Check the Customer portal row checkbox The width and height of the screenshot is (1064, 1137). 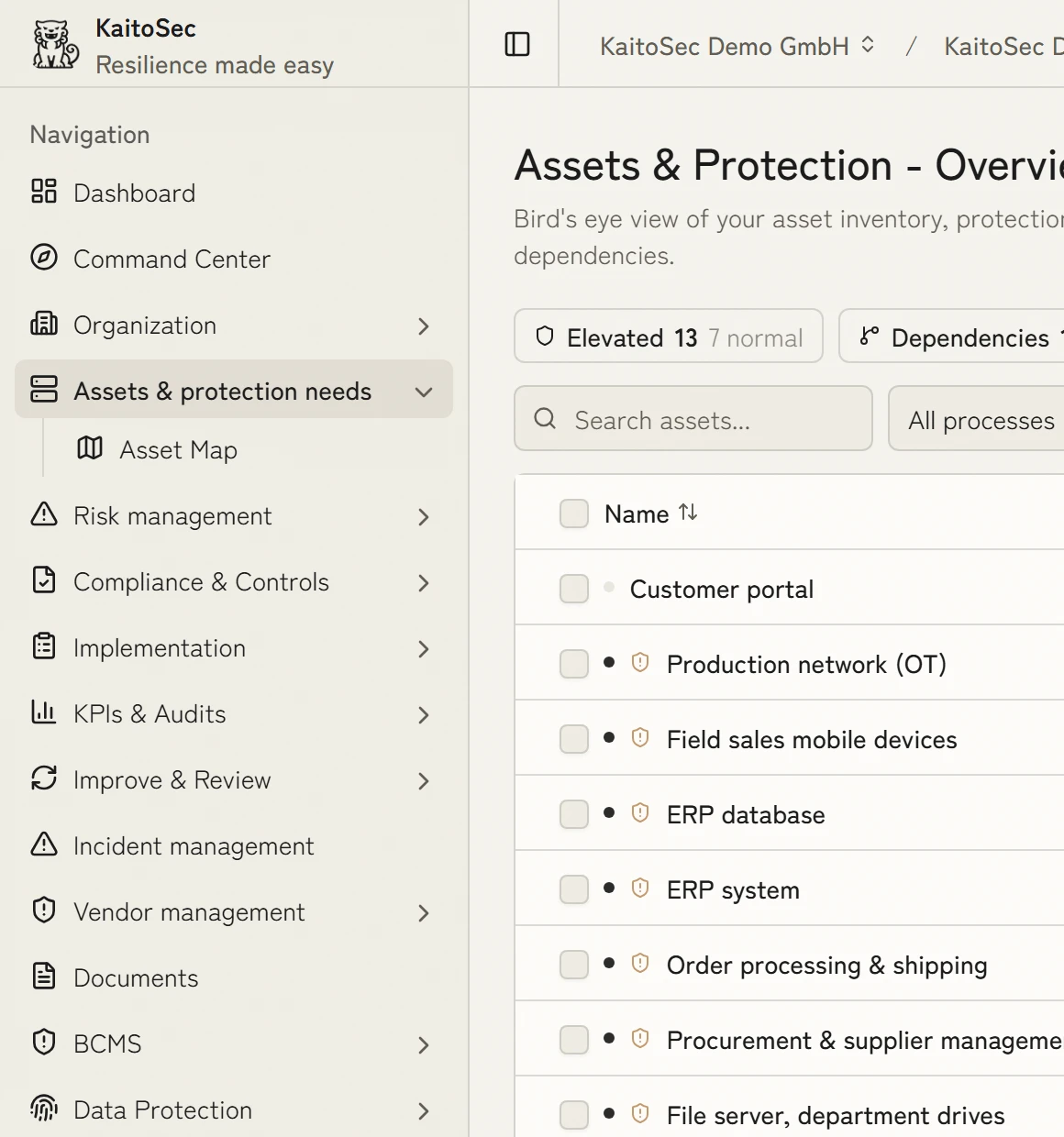(x=574, y=589)
